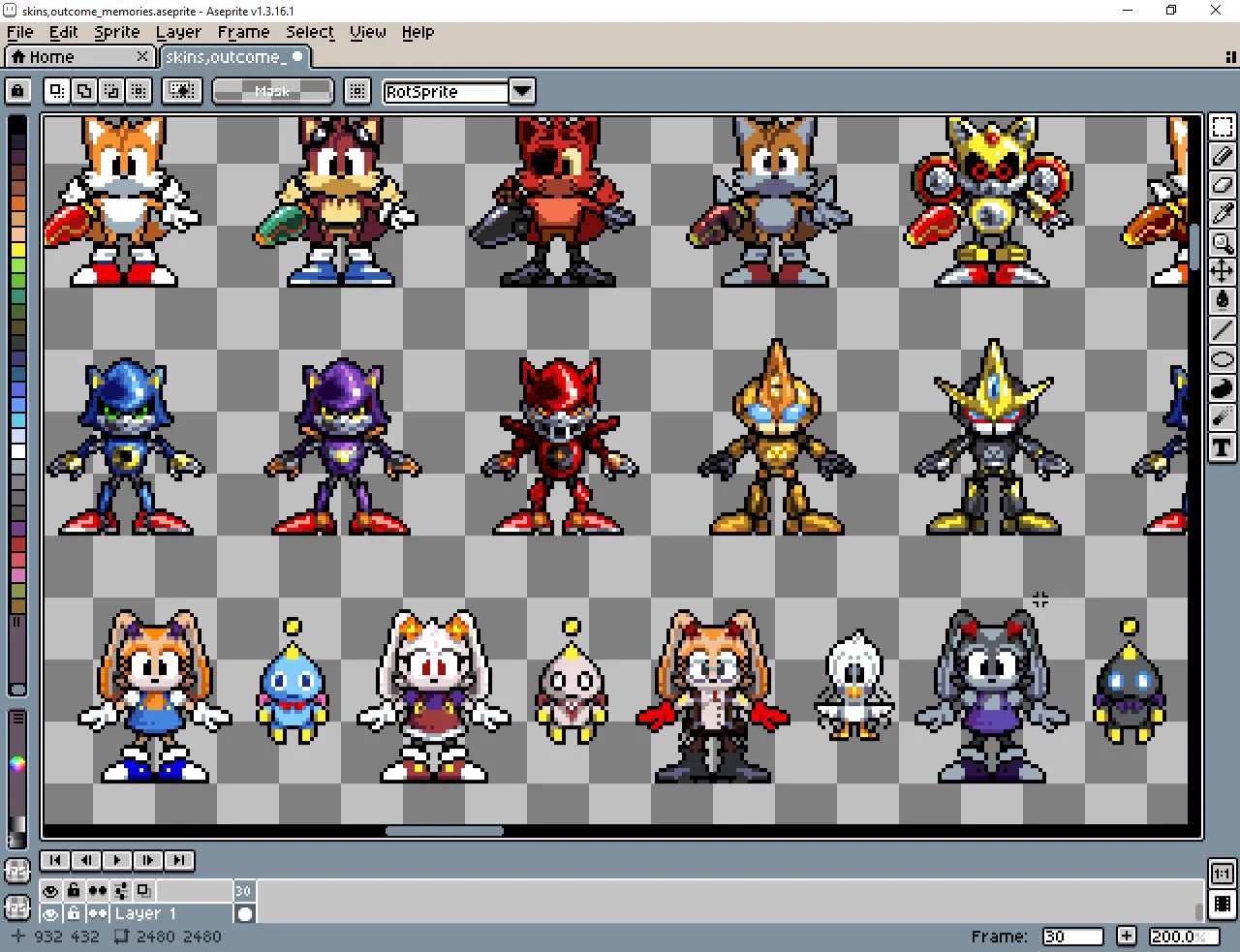Click the Frame number input field

1072,937
